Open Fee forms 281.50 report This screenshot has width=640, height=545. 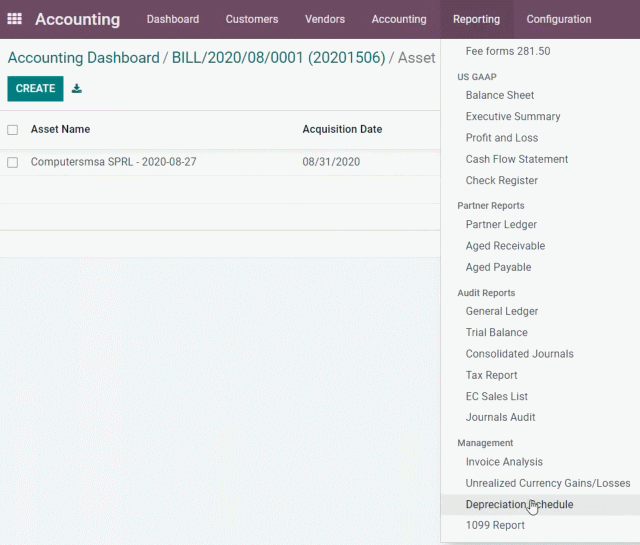click(508, 51)
